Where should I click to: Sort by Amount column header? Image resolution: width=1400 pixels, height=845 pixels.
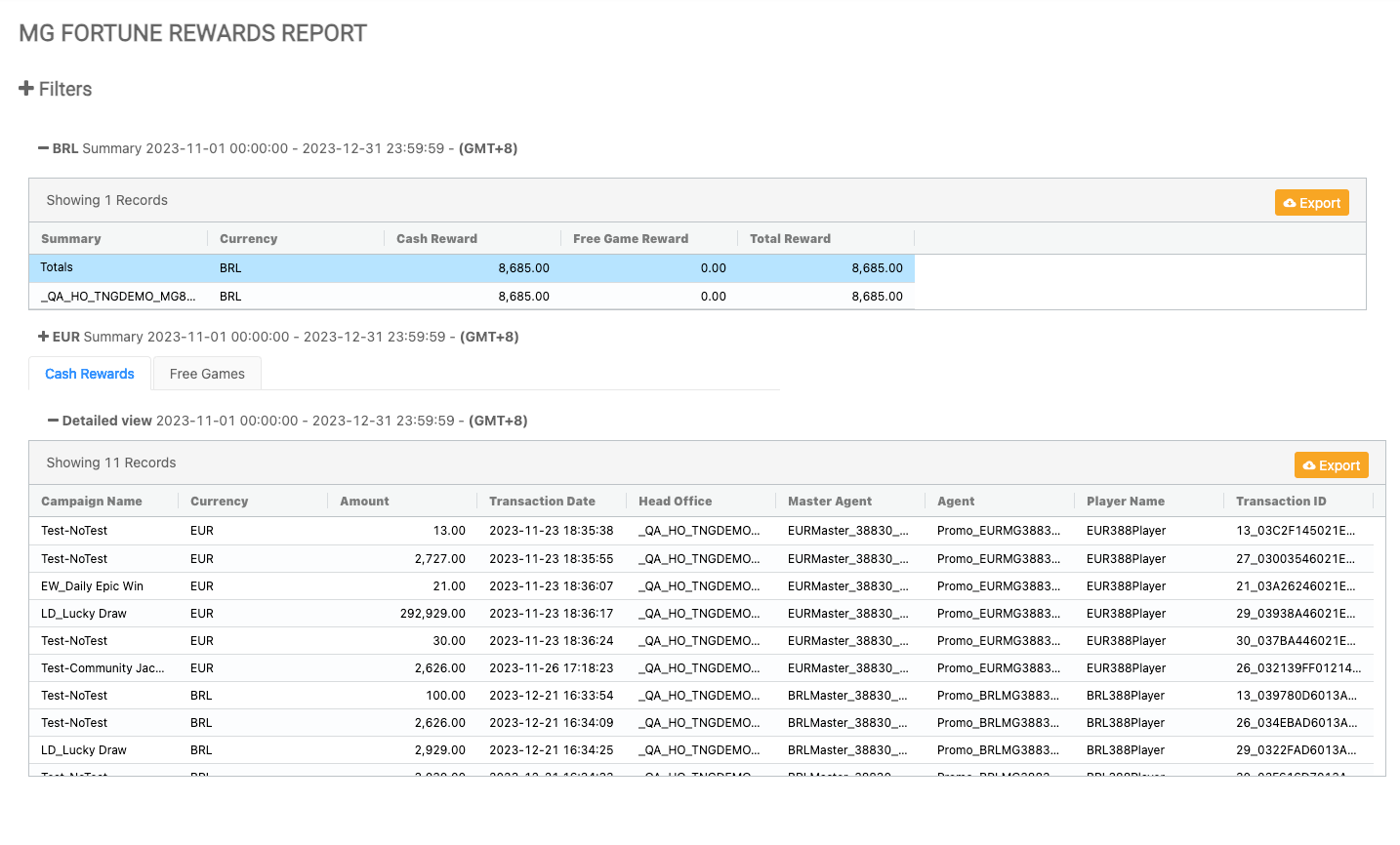[x=364, y=502]
